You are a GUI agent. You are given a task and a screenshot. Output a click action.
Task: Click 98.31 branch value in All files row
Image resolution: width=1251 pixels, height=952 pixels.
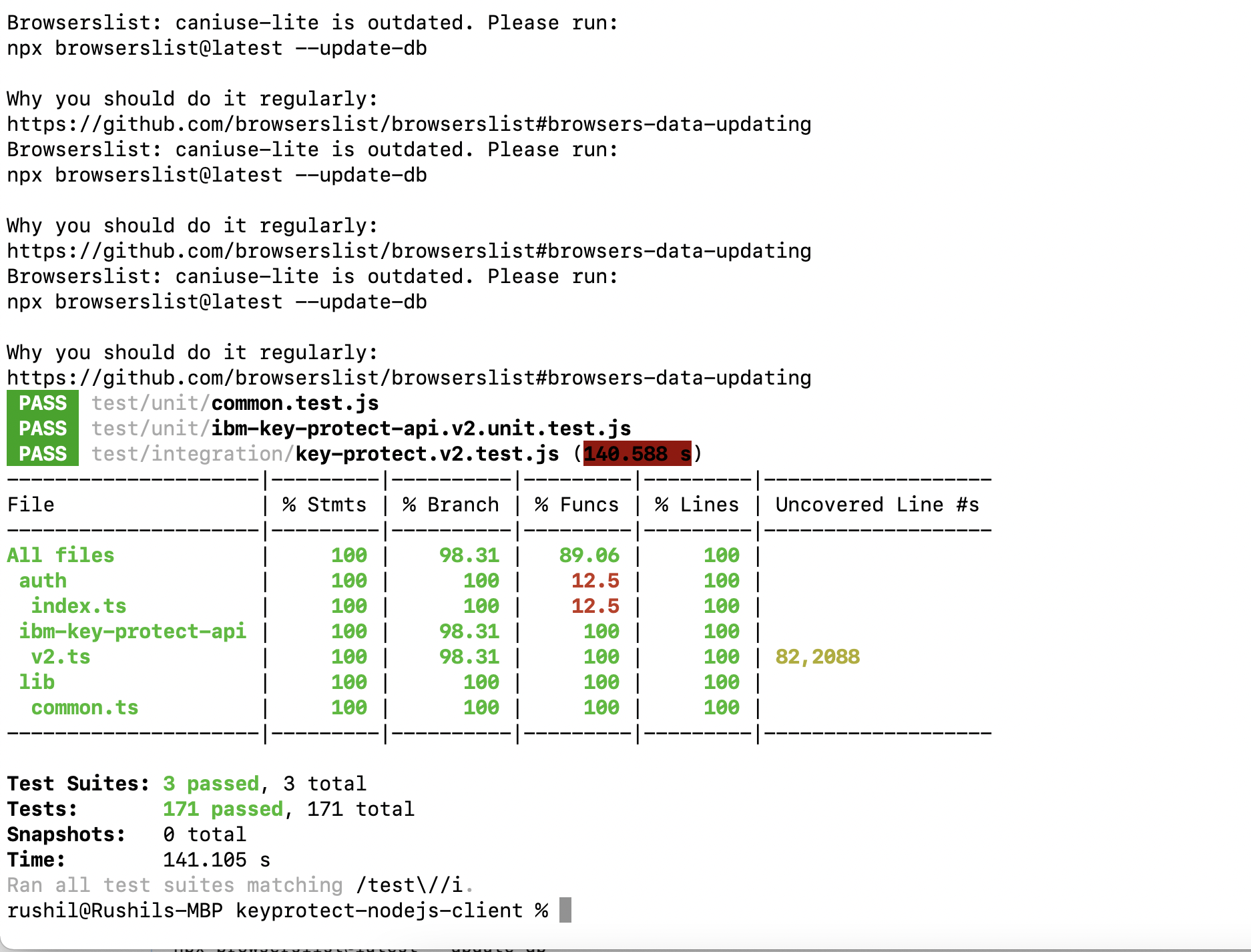[x=469, y=555]
